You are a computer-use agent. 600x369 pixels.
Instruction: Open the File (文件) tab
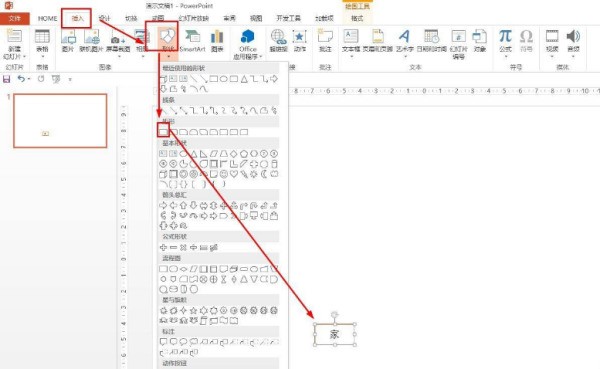pyautogui.click(x=15, y=18)
